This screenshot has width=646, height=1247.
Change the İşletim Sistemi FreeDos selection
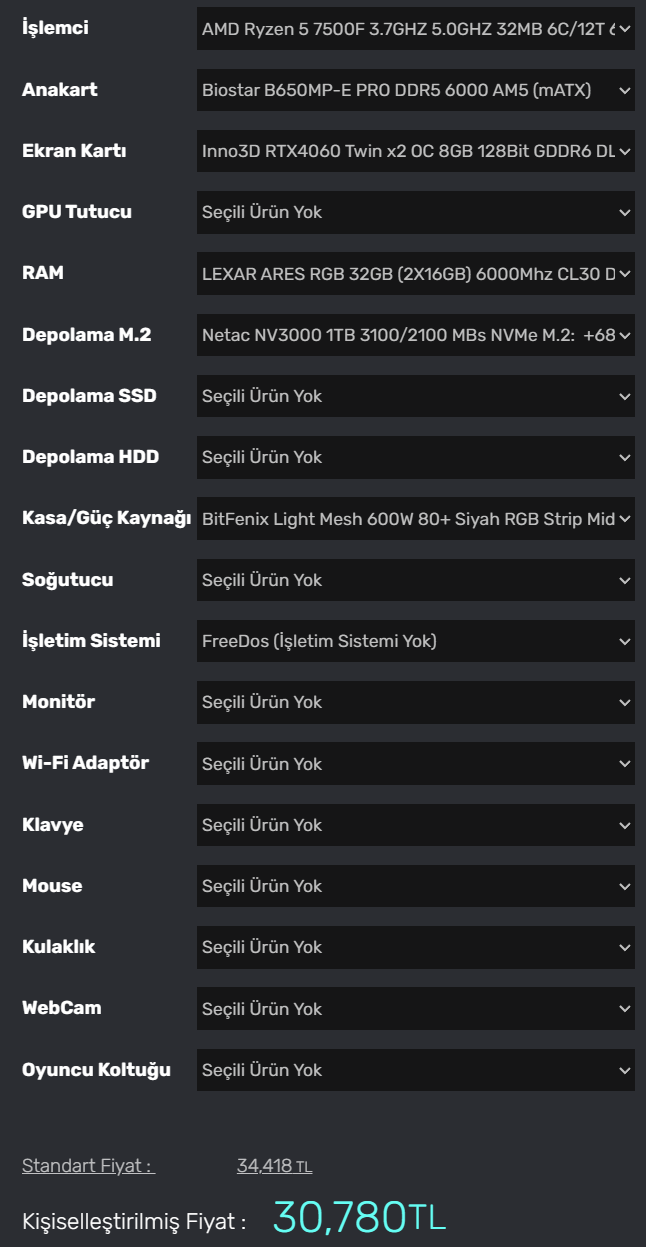pos(415,641)
